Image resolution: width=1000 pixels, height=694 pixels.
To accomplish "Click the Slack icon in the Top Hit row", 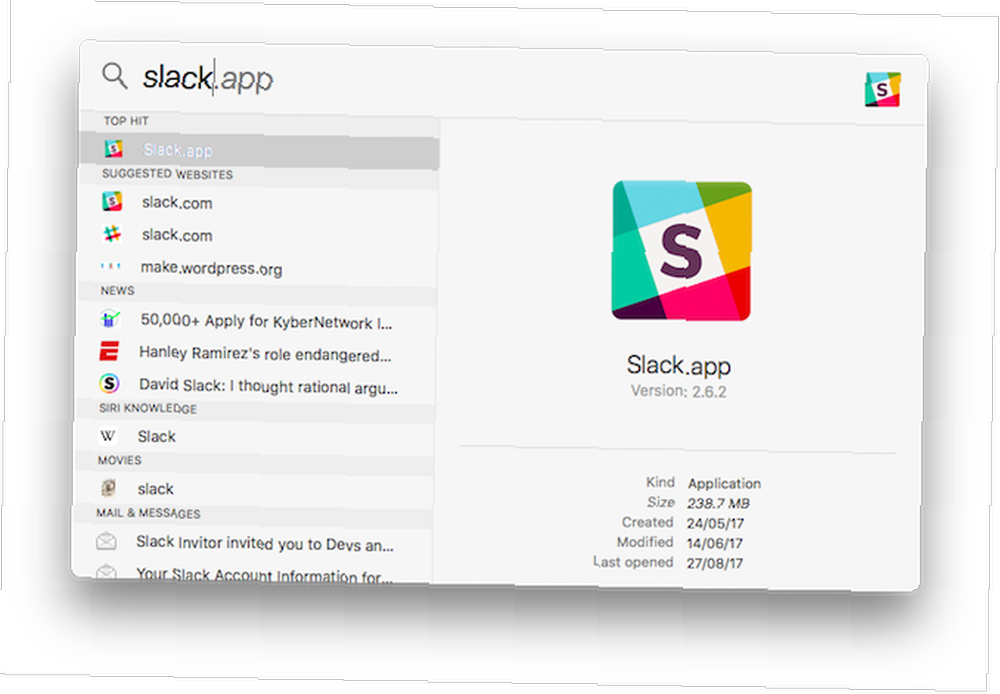I will (x=114, y=149).
